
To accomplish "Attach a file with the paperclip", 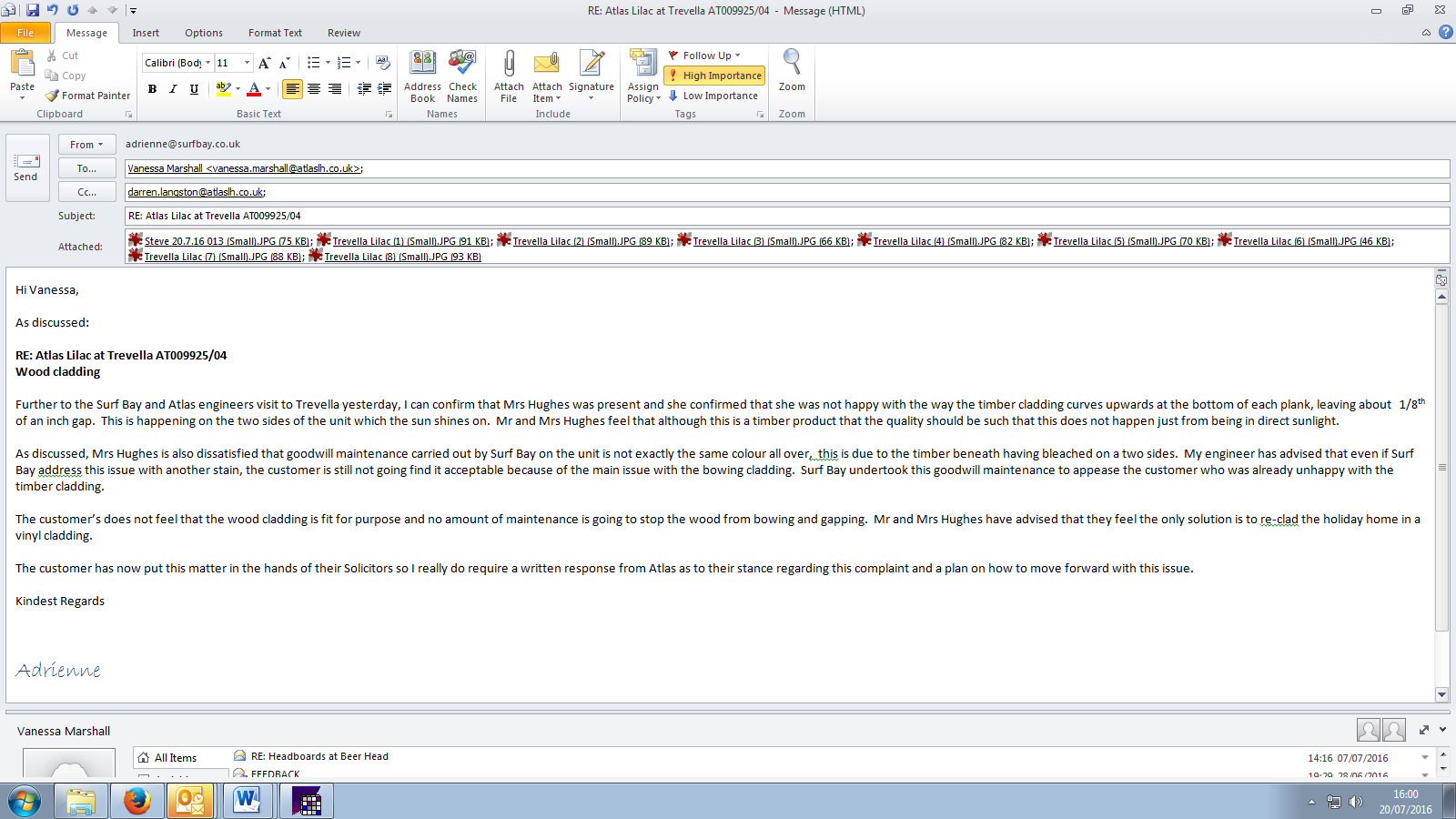I will pyautogui.click(x=509, y=76).
